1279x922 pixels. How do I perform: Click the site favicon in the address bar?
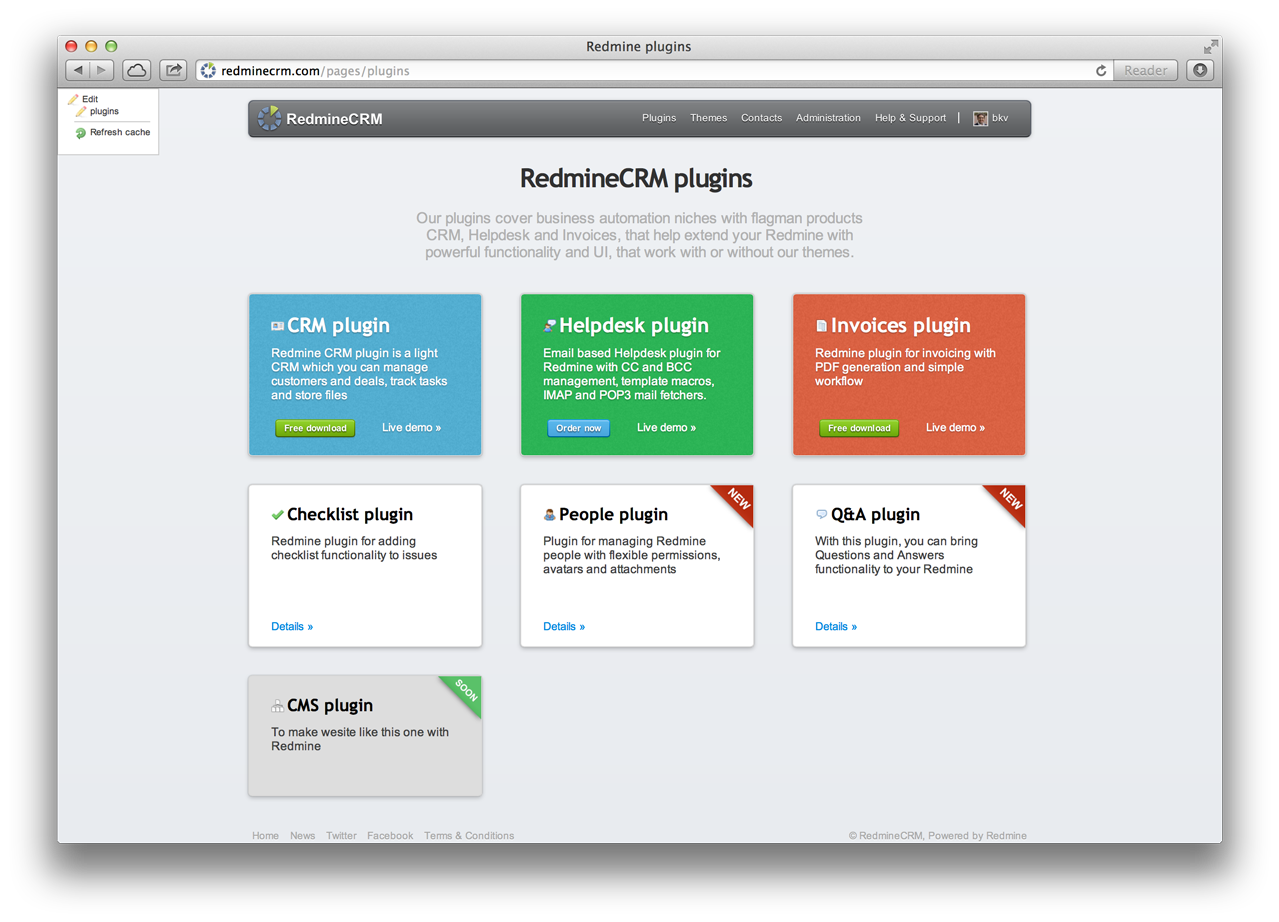[x=208, y=71]
